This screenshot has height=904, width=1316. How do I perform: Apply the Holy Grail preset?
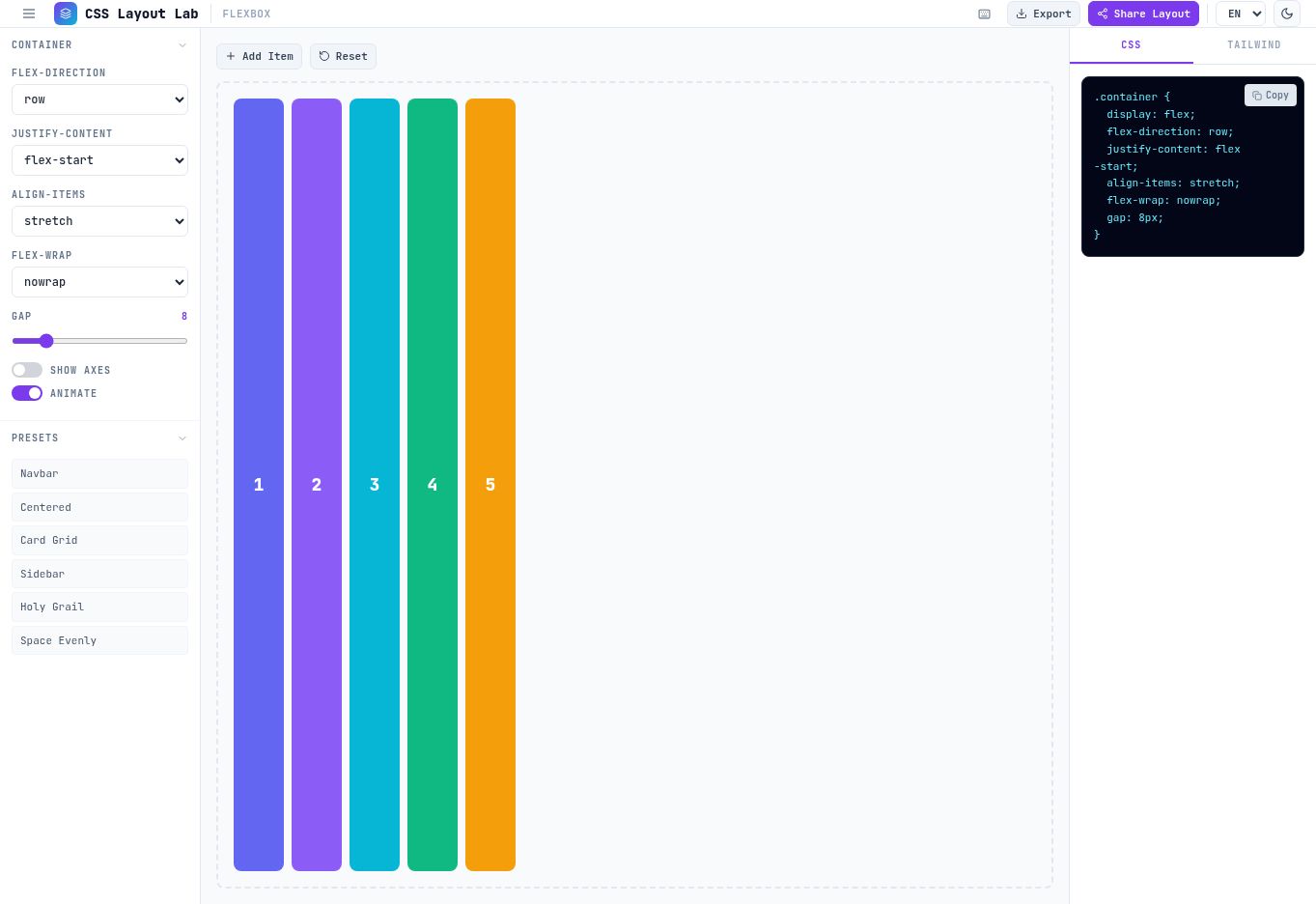point(99,607)
